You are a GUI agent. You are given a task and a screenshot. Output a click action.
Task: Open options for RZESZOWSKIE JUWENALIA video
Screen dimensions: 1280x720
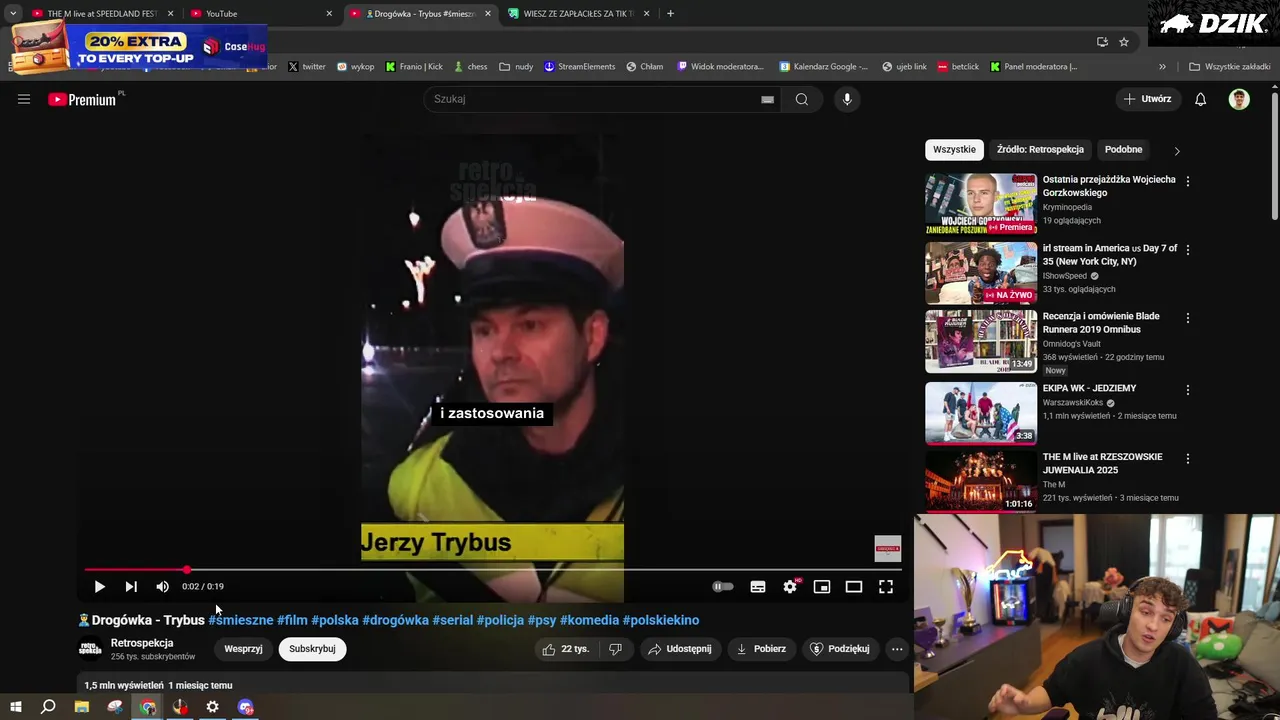pos(1188,459)
